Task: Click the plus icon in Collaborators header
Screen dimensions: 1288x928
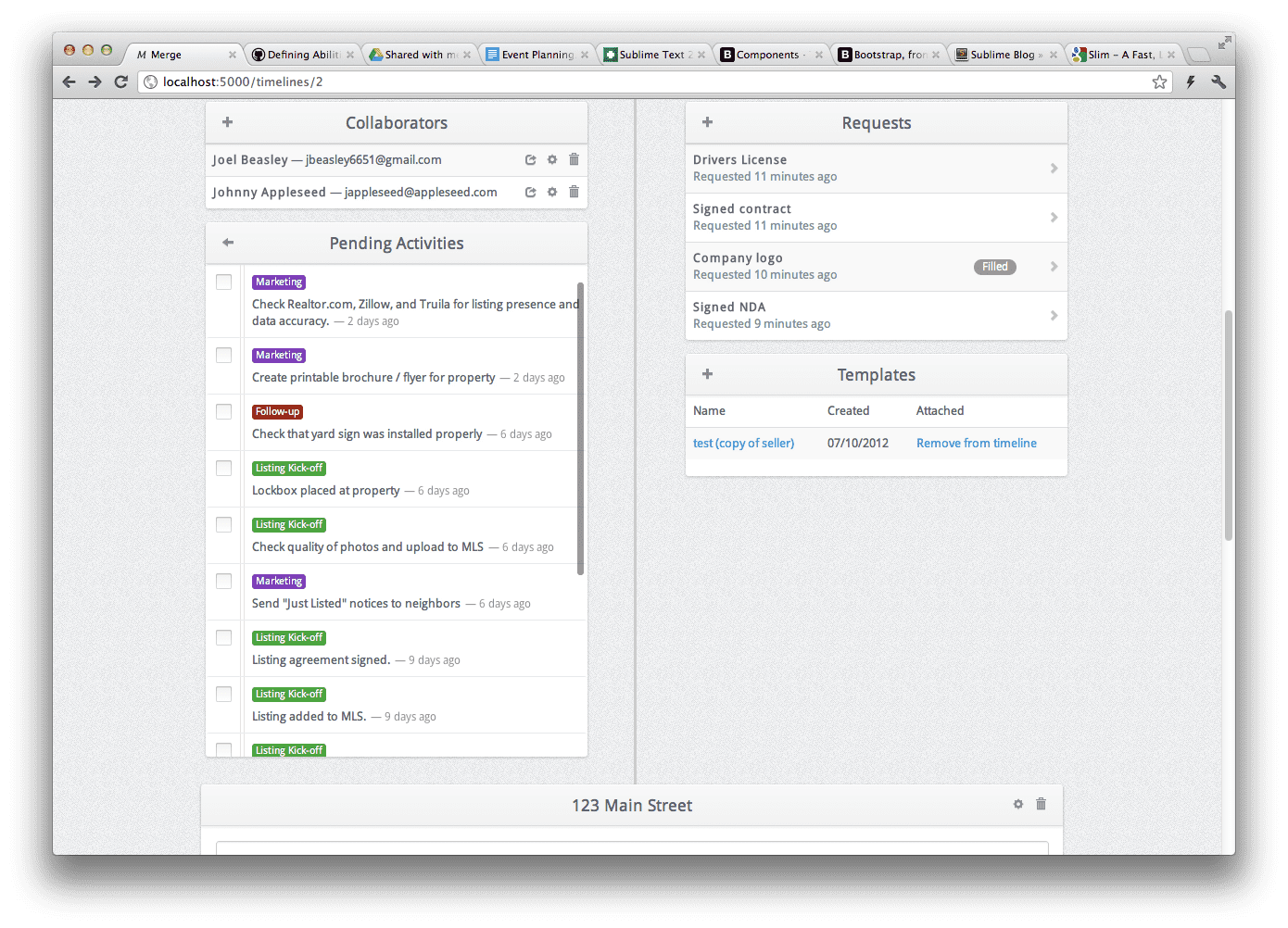Action: [x=227, y=122]
